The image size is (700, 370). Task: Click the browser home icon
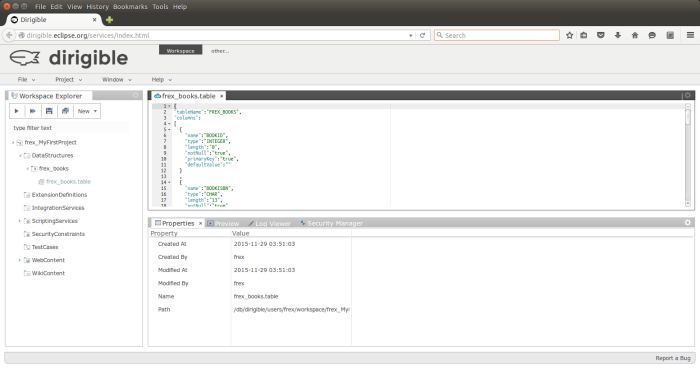tap(635, 35)
